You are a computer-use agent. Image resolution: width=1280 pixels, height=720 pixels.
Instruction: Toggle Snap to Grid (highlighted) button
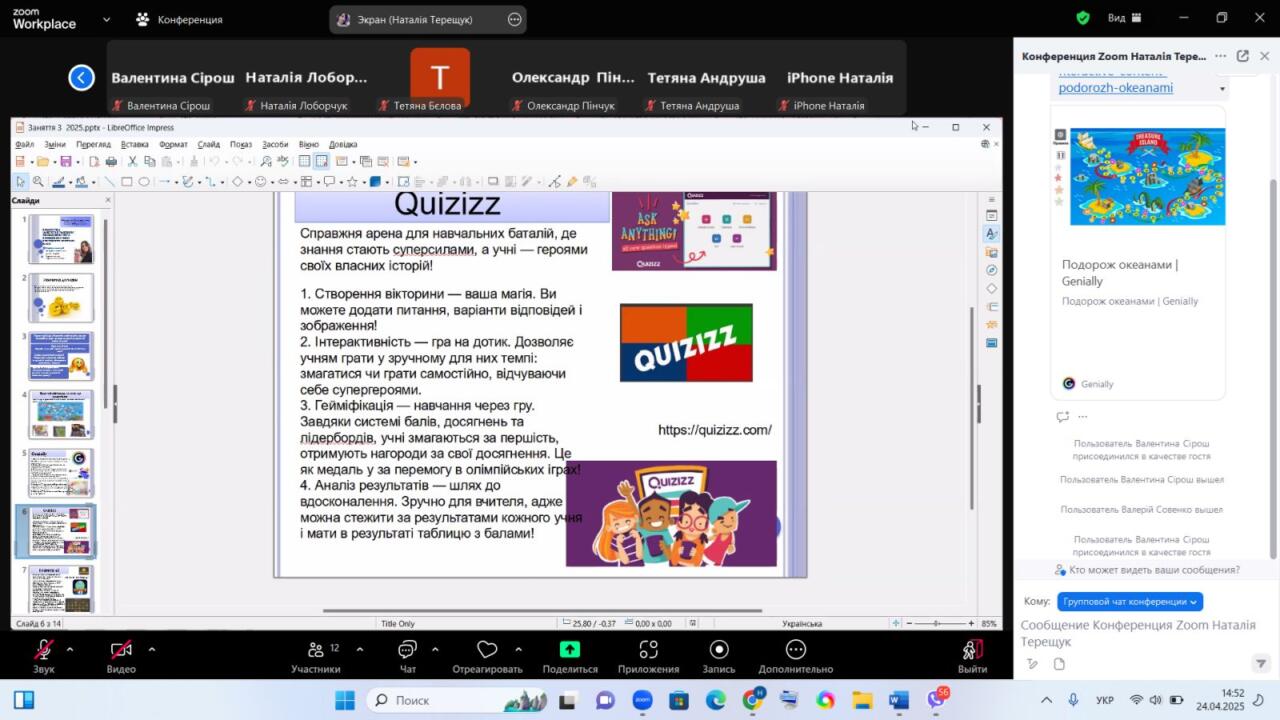click(x=322, y=161)
